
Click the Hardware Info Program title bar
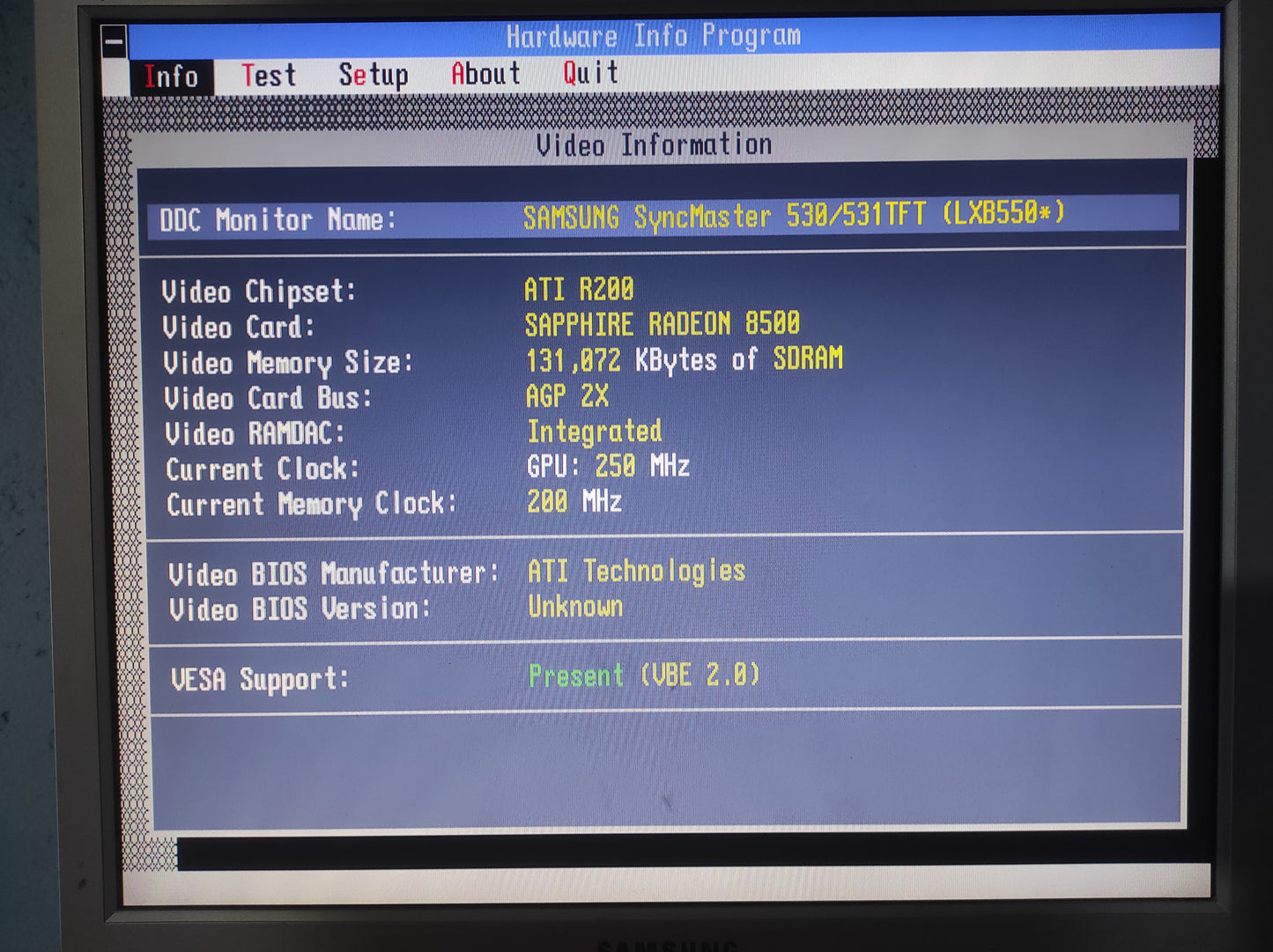click(653, 36)
